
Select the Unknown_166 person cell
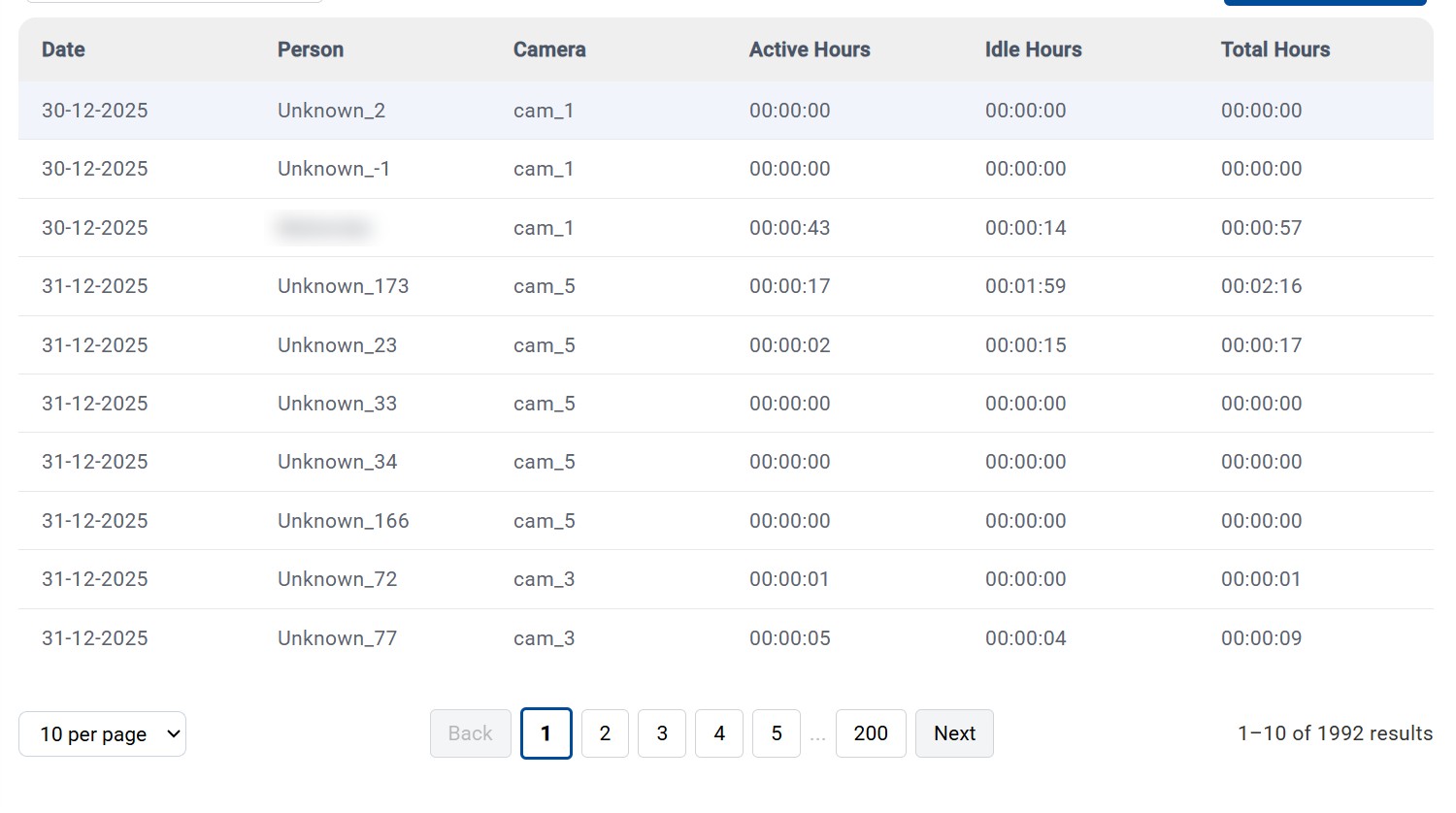(344, 521)
